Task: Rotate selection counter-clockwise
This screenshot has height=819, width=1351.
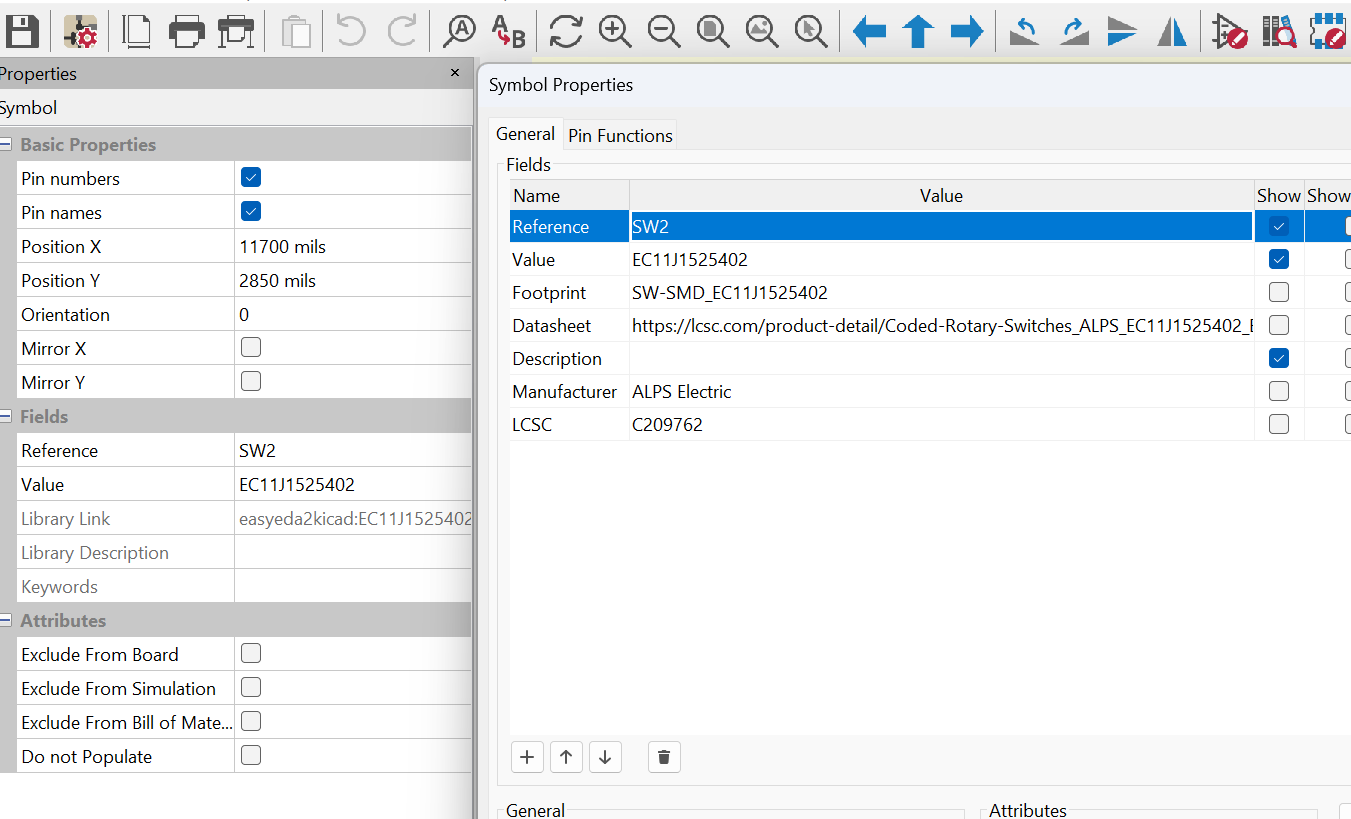Action: click(1025, 31)
